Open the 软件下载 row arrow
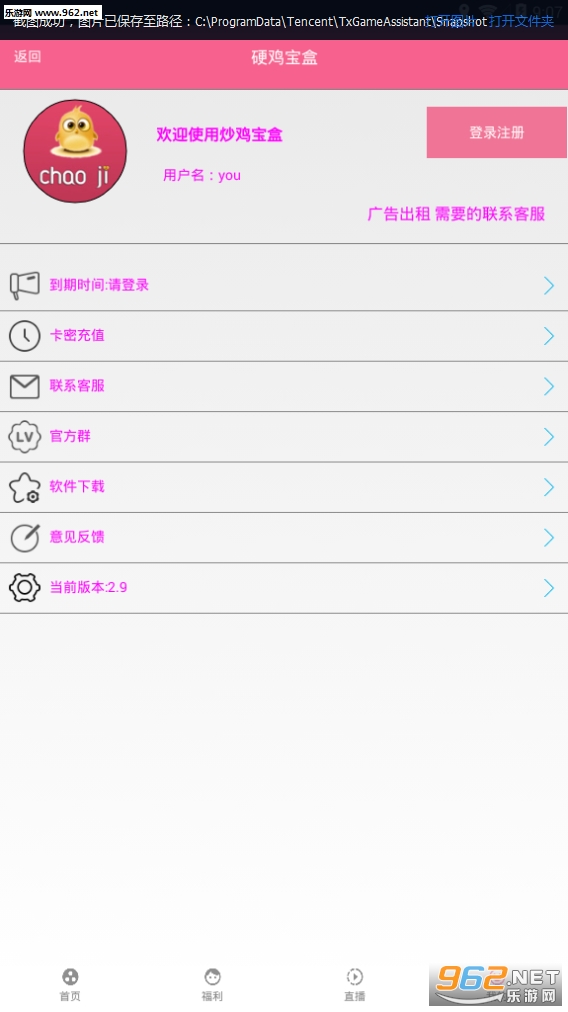Viewport: 568px width, 1012px height. [549, 487]
